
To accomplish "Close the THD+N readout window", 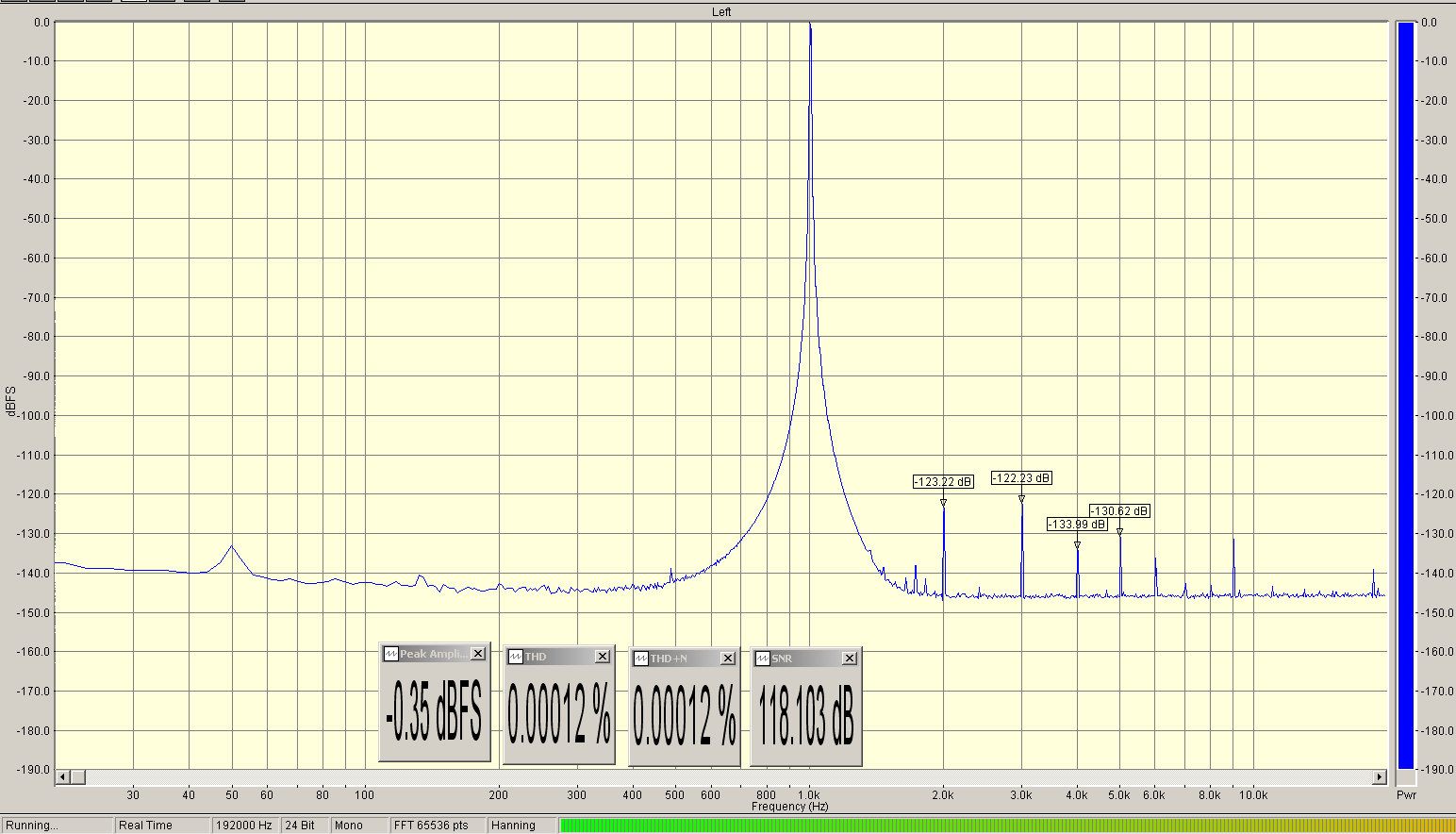I will (728, 659).
